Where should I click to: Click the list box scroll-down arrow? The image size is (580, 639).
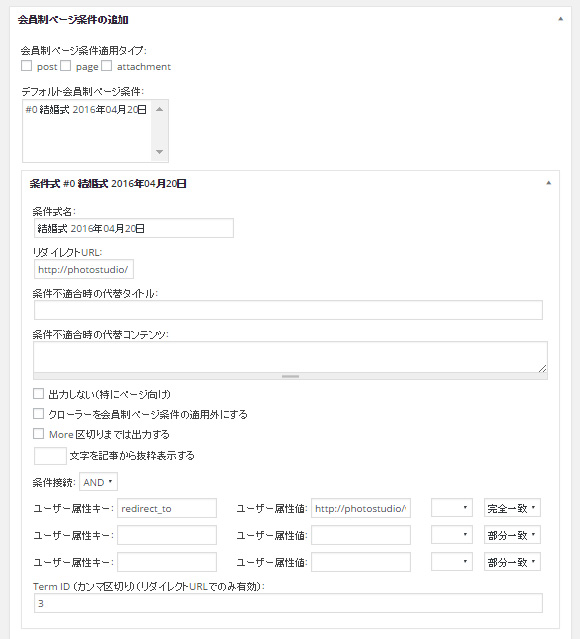(159, 152)
